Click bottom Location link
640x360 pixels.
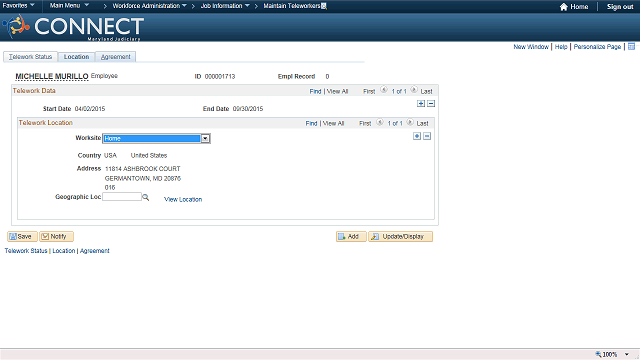tap(64, 251)
